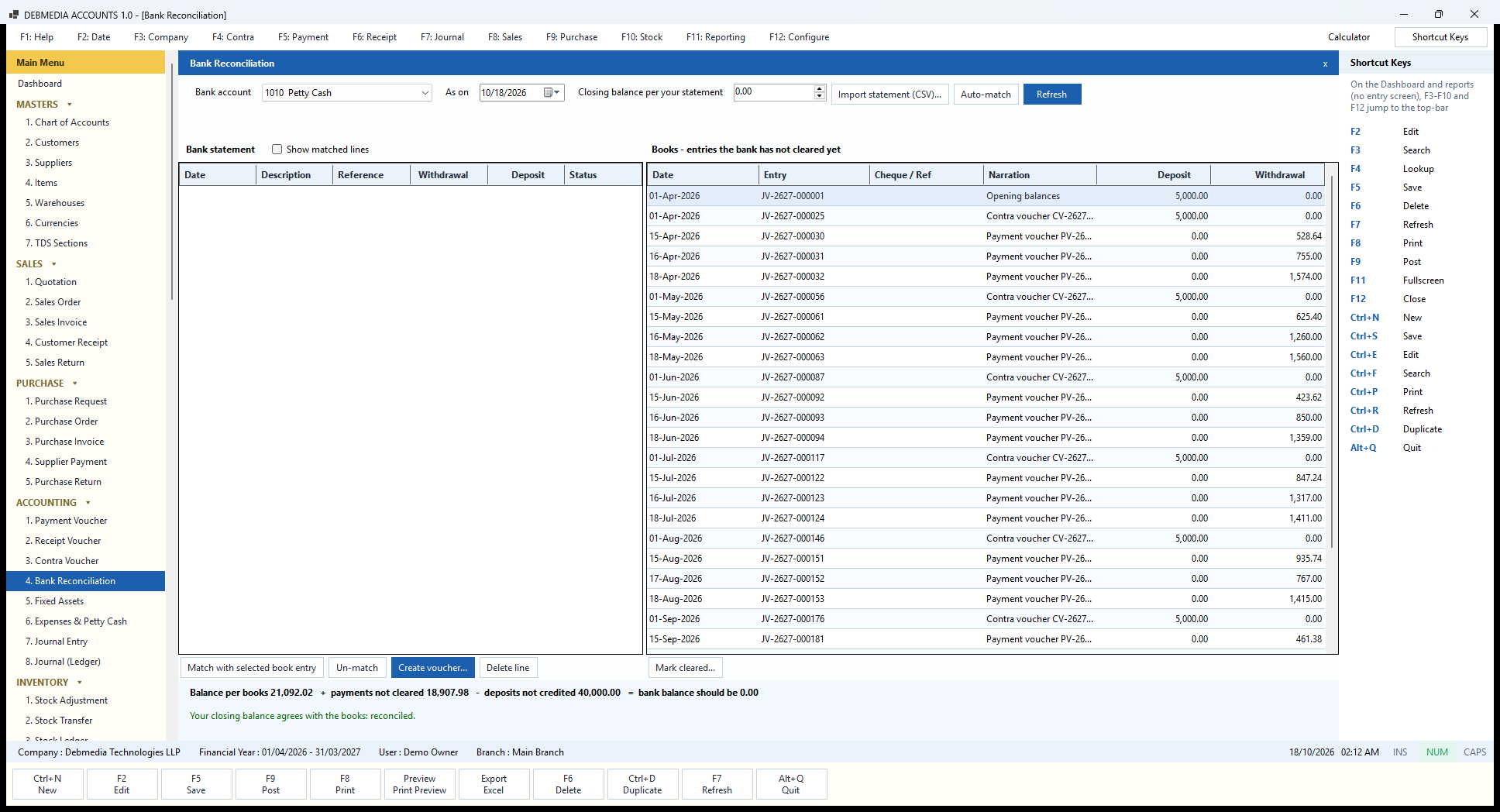
Task: Collapse the SALES section arrow
Action: point(54,264)
